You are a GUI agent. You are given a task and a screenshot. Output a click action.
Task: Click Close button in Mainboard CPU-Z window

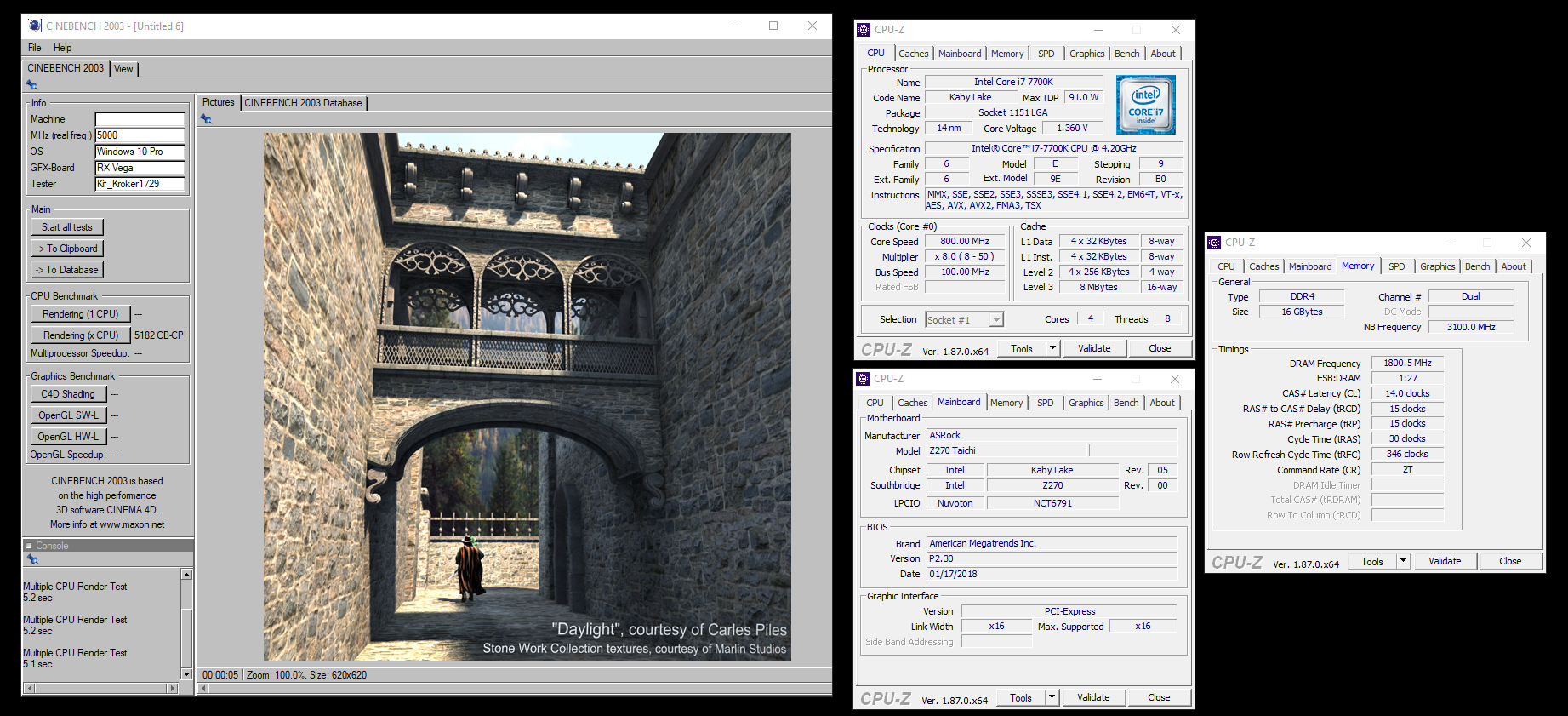[x=1159, y=697]
